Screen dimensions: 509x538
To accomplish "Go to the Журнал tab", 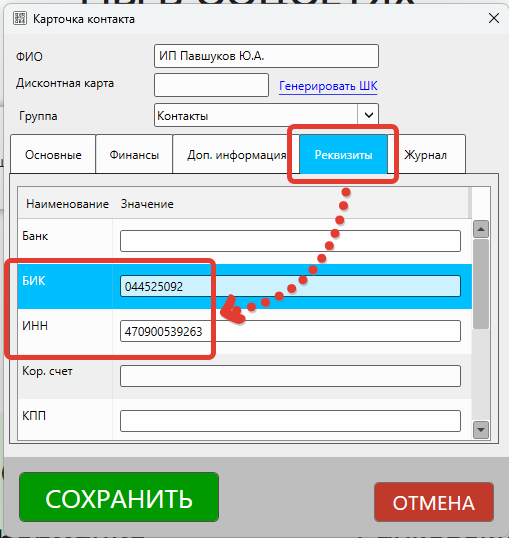I will [x=426, y=155].
